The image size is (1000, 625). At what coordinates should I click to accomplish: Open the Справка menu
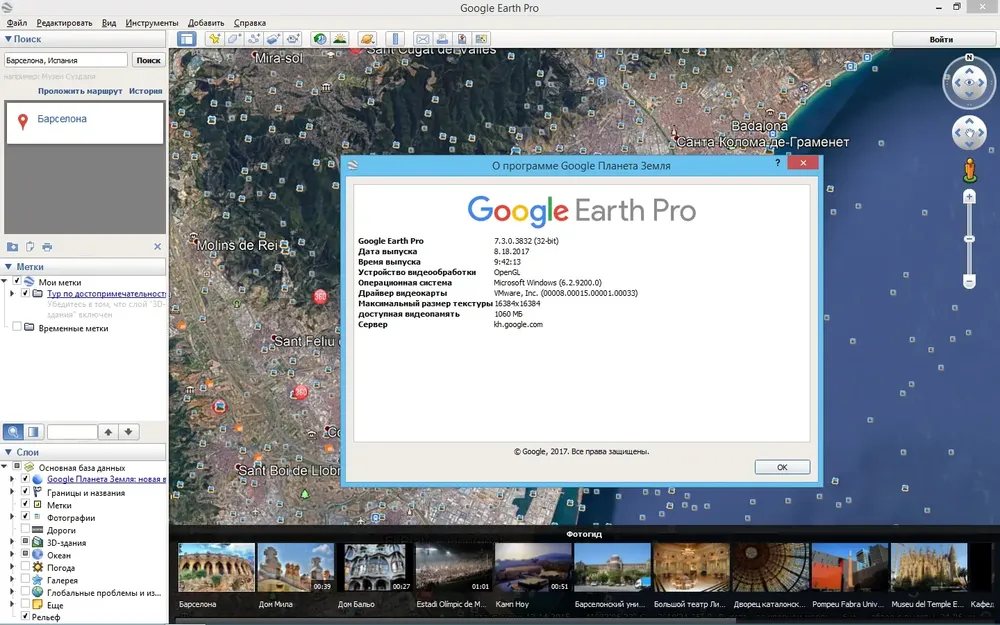(x=249, y=23)
